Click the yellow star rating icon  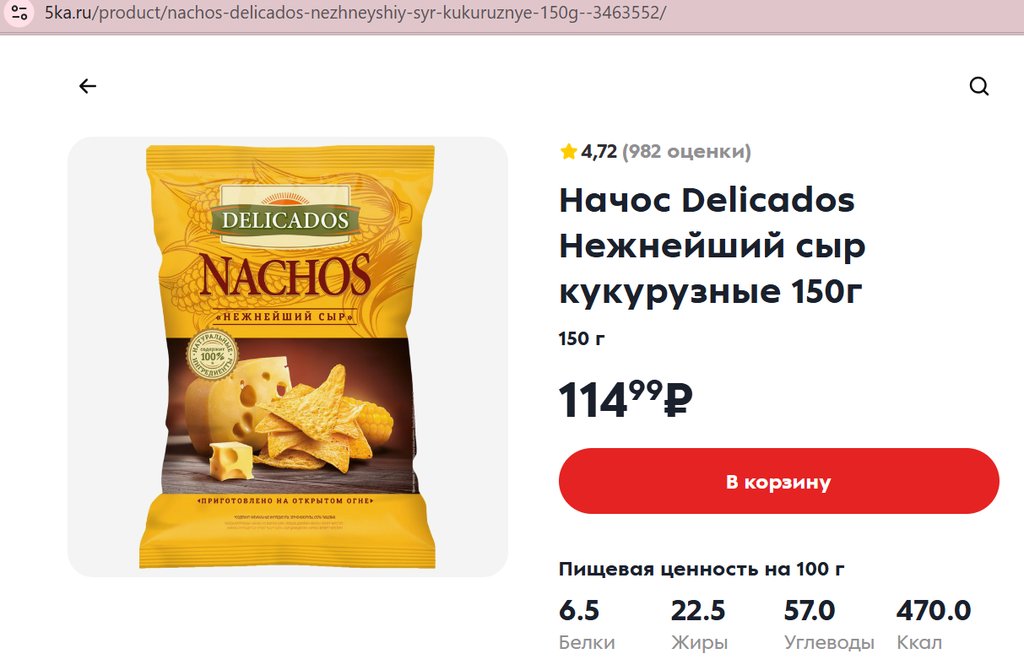pyautogui.click(x=568, y=152)
